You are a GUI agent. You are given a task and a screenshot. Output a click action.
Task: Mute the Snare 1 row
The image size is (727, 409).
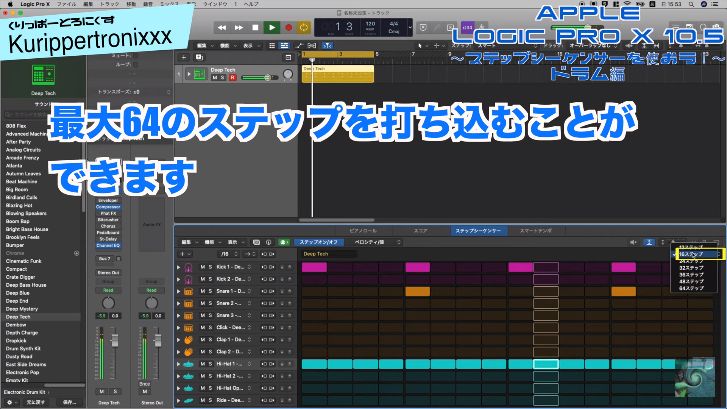click(203, 292)
